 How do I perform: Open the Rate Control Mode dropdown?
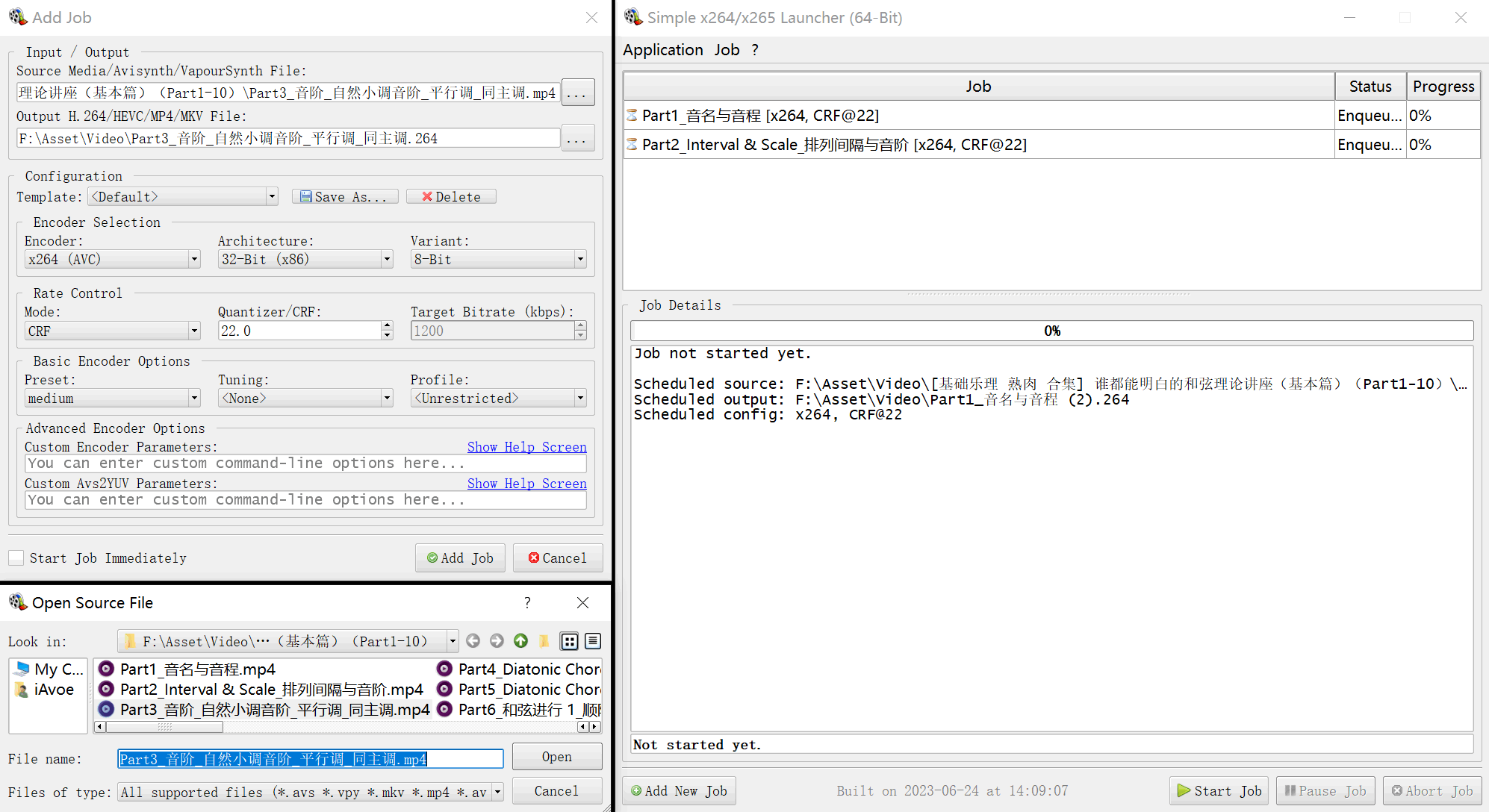click(x=112, y=331)
